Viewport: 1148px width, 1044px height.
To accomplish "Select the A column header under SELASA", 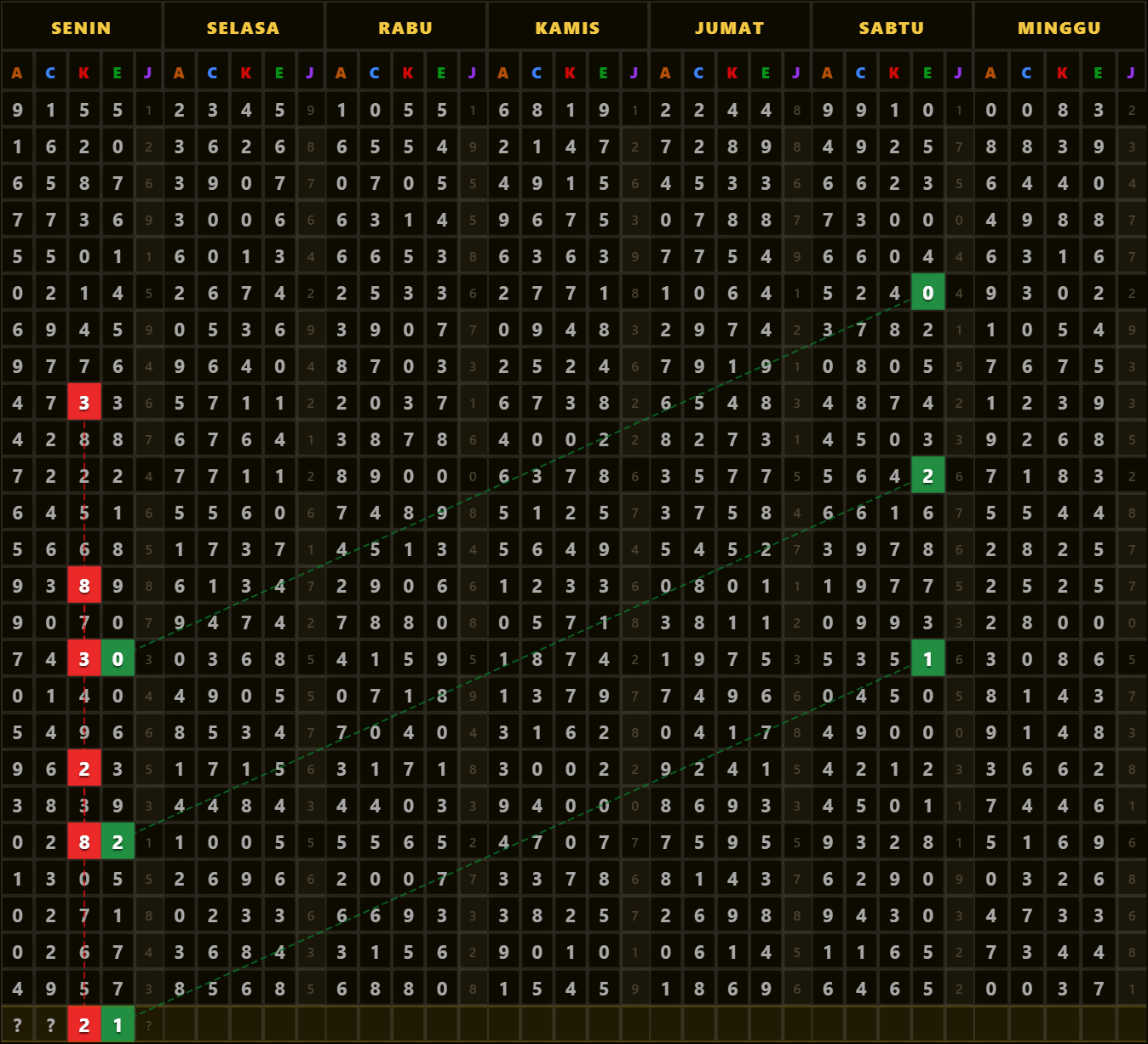I will 179,73.
